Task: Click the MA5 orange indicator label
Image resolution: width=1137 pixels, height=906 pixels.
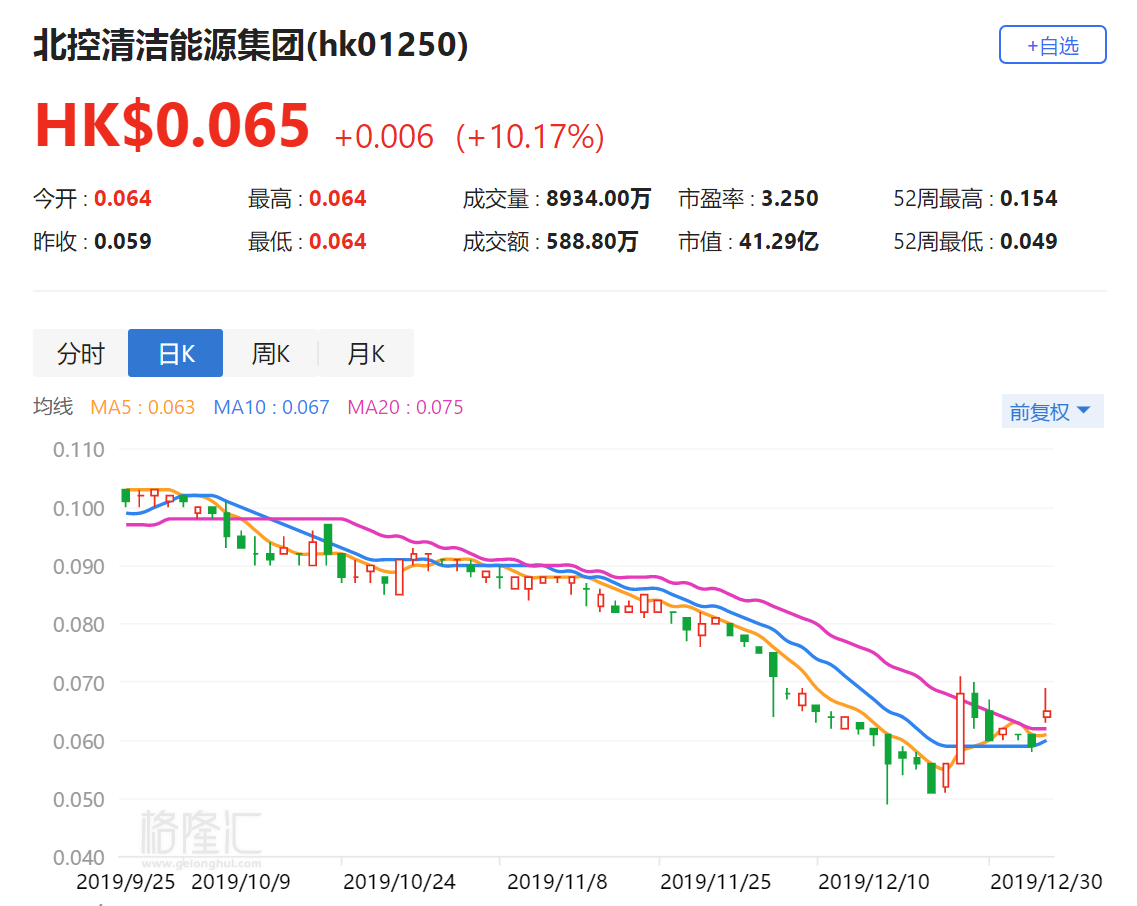Action: [x=142, y=407]
